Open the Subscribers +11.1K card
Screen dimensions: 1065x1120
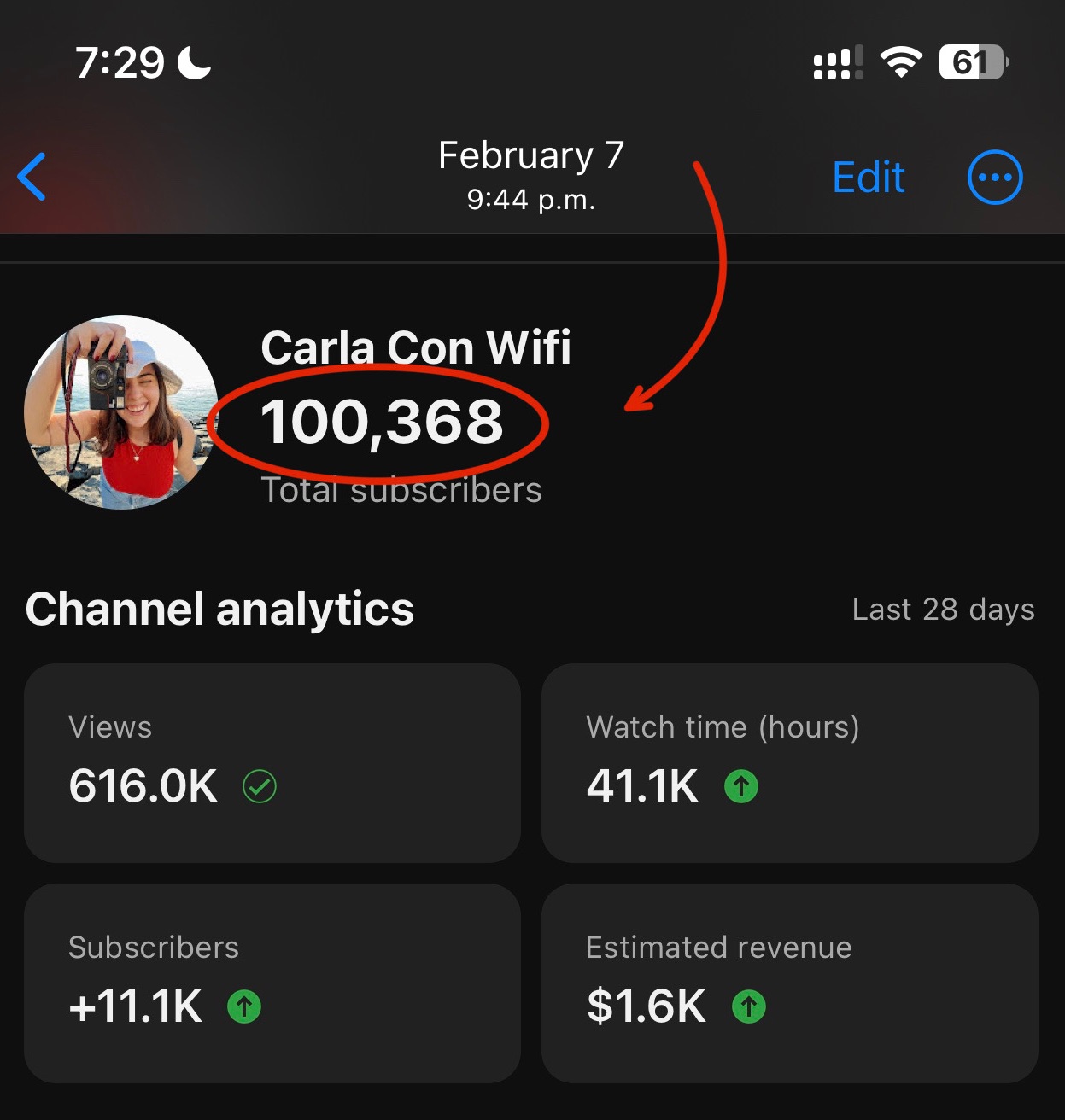tap(272, 983)
